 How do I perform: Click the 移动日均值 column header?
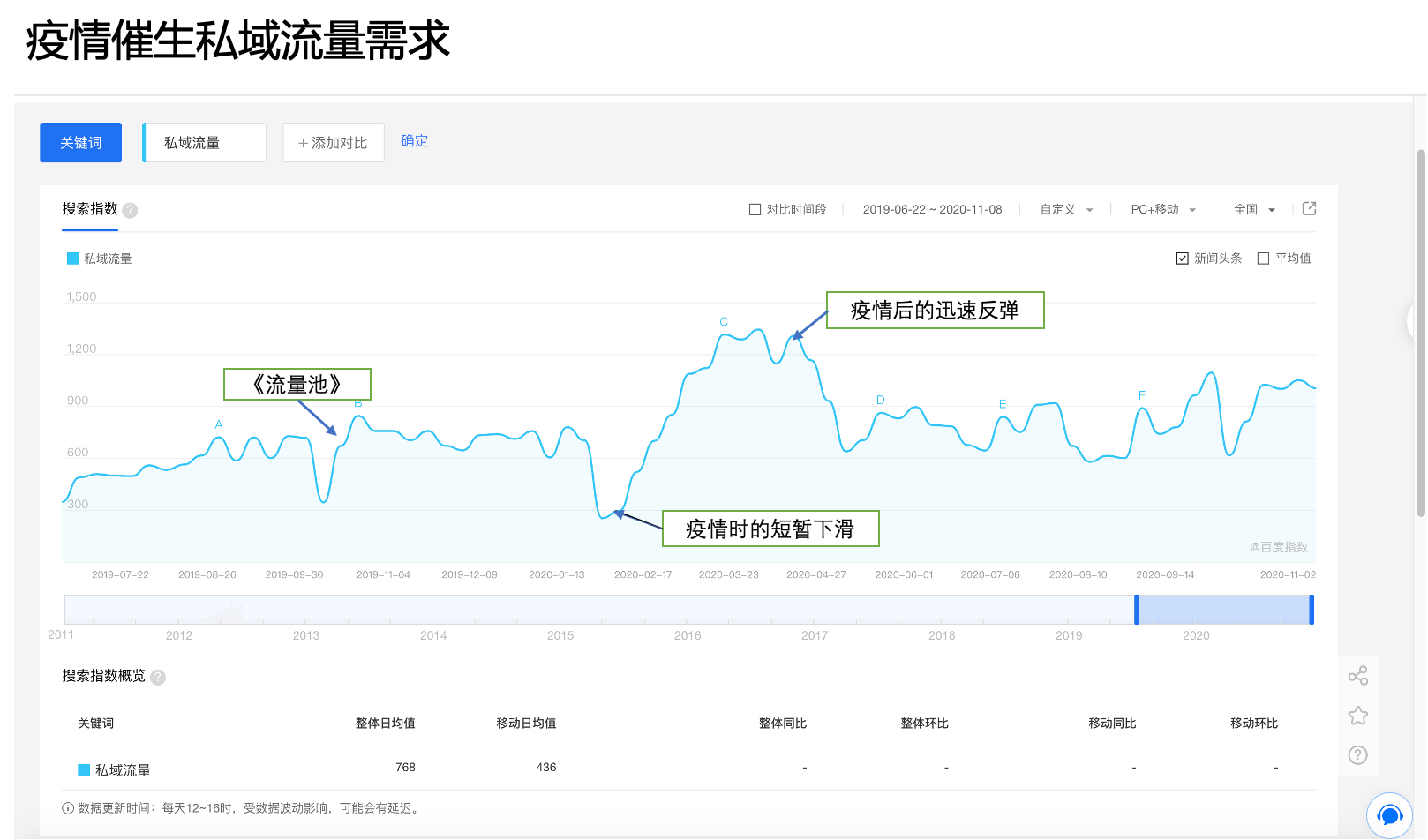(x=526, y=724)
